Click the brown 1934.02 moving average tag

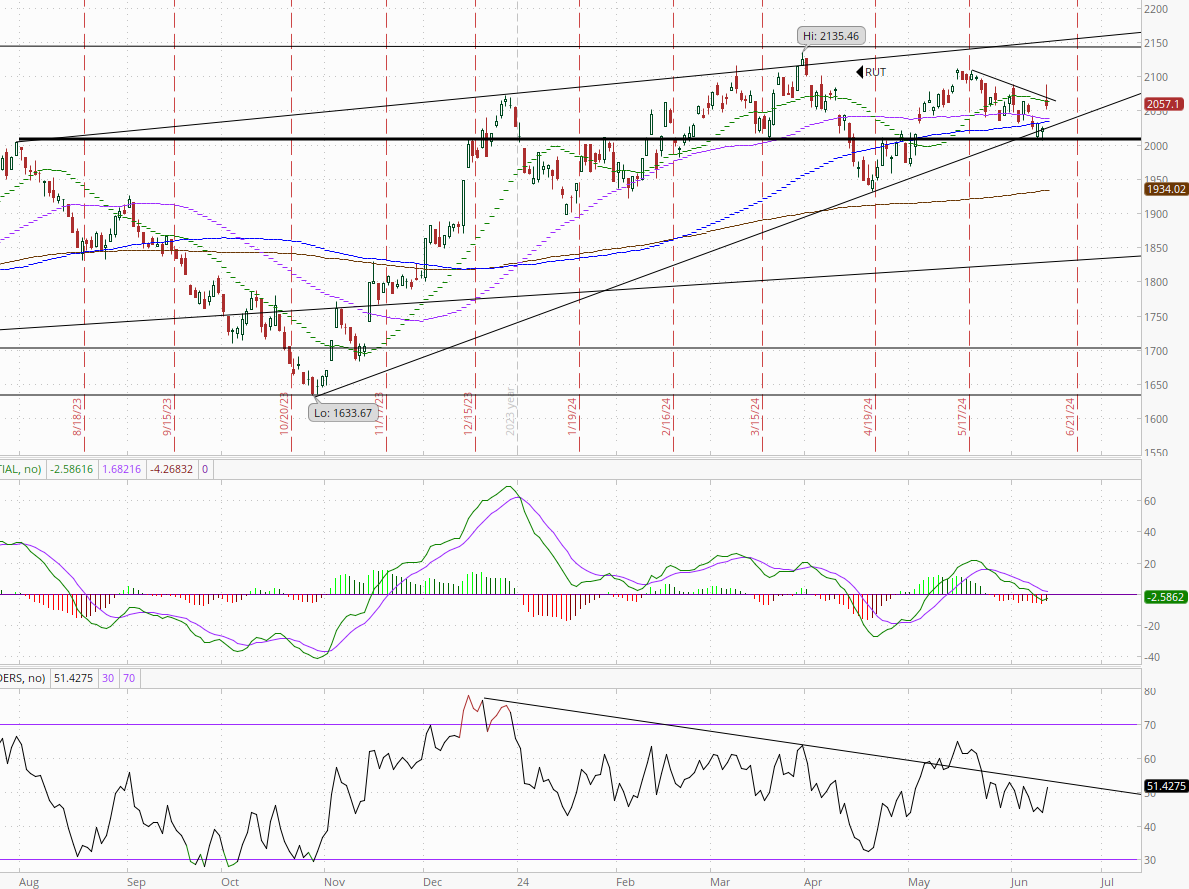tap(1165, 189)
